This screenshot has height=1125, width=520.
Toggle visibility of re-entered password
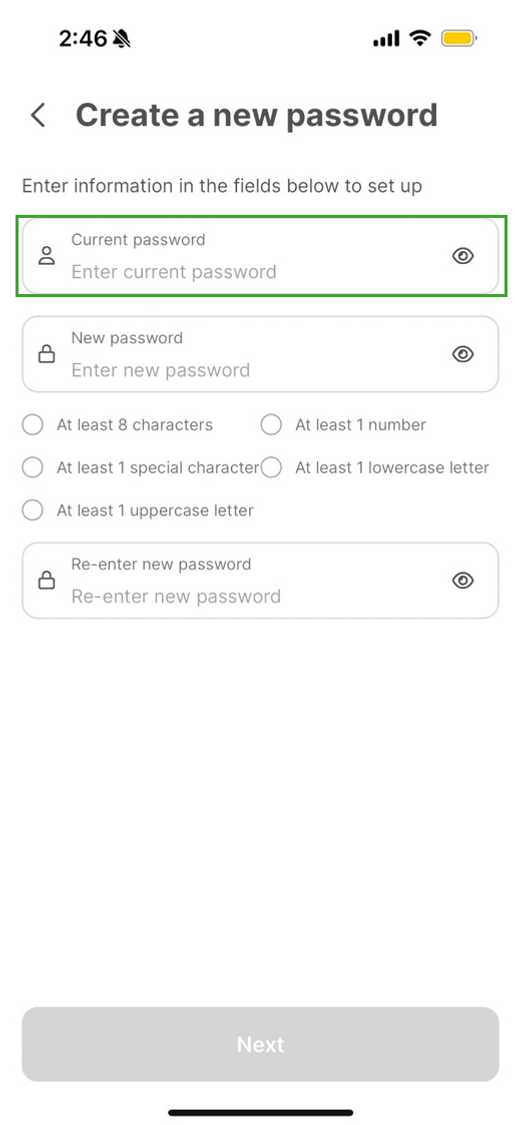tap(463, 580)
